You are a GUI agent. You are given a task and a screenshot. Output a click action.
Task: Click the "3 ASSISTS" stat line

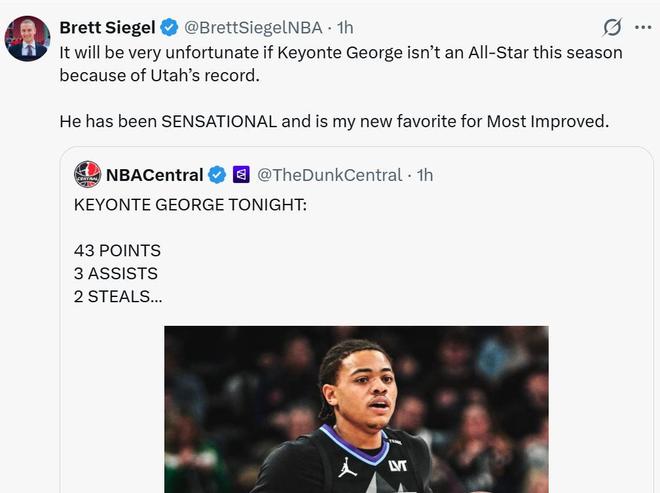(116, 273)
